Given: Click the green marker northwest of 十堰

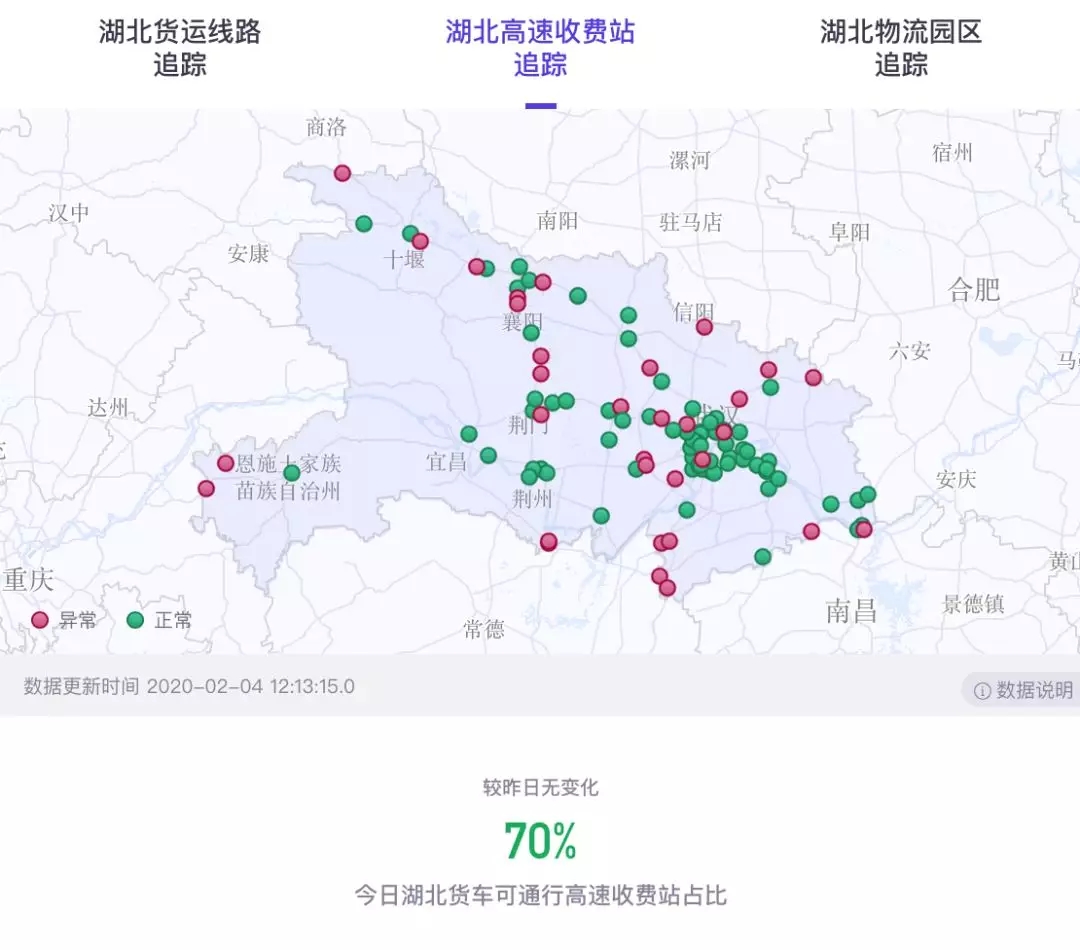Looking at the screenshot, I should click(364, 223).
